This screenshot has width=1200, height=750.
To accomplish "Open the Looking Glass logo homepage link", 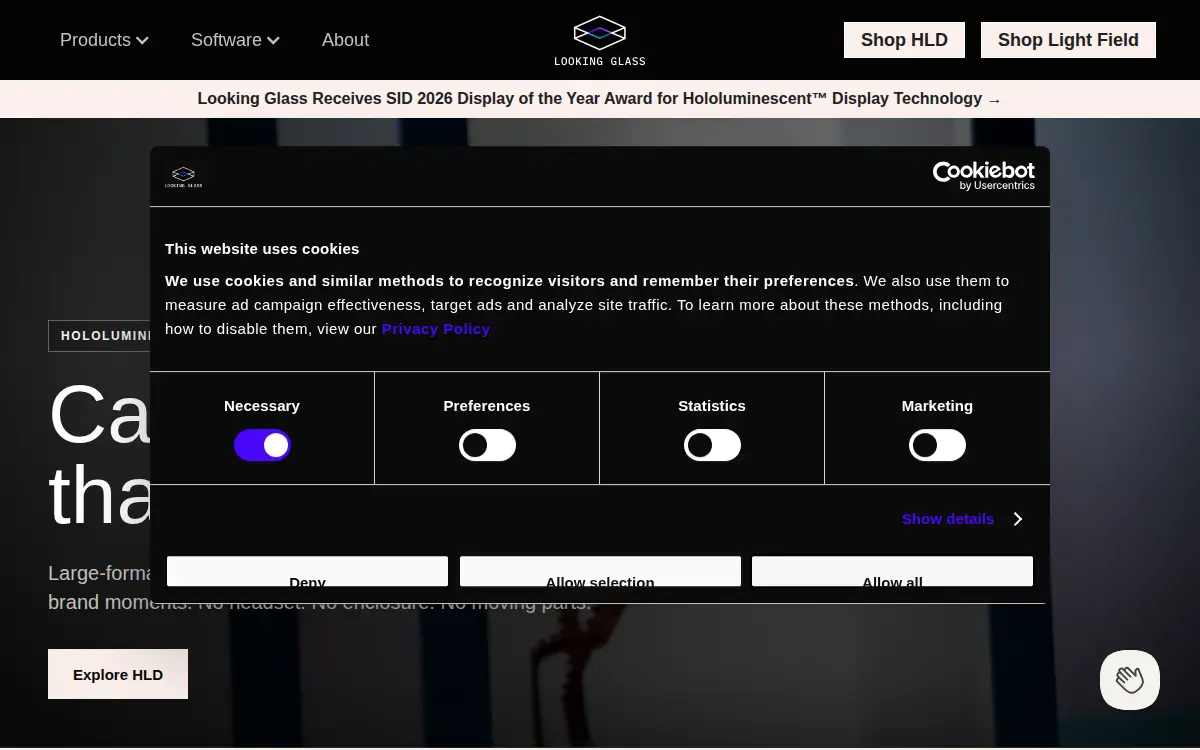I will pyautogui.click(x=600, y=40).
